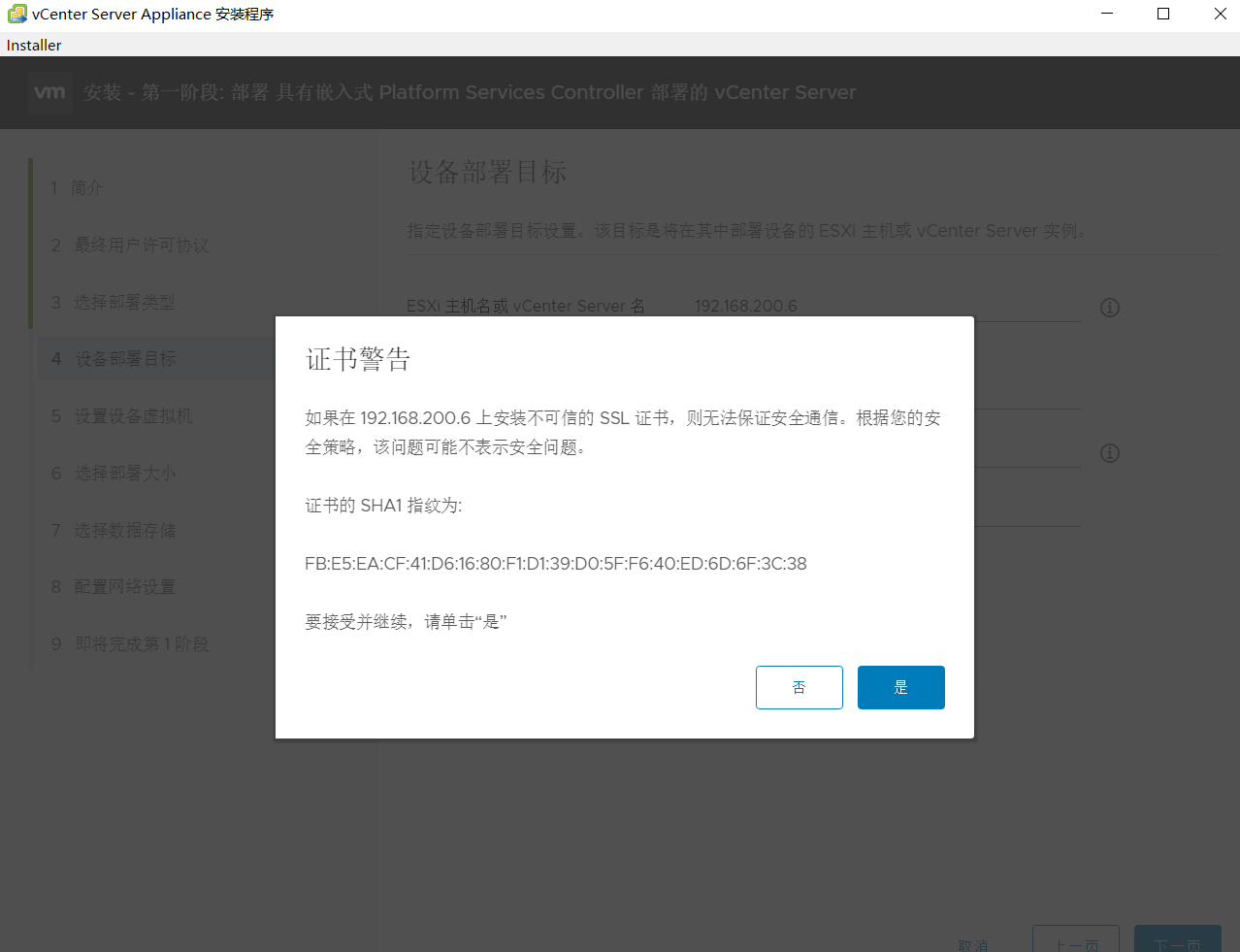The width and height of the screenshot is (1240, 952).
Task: Click the vCenter installer app icon in title bar
Action: [x=16, y=14]
